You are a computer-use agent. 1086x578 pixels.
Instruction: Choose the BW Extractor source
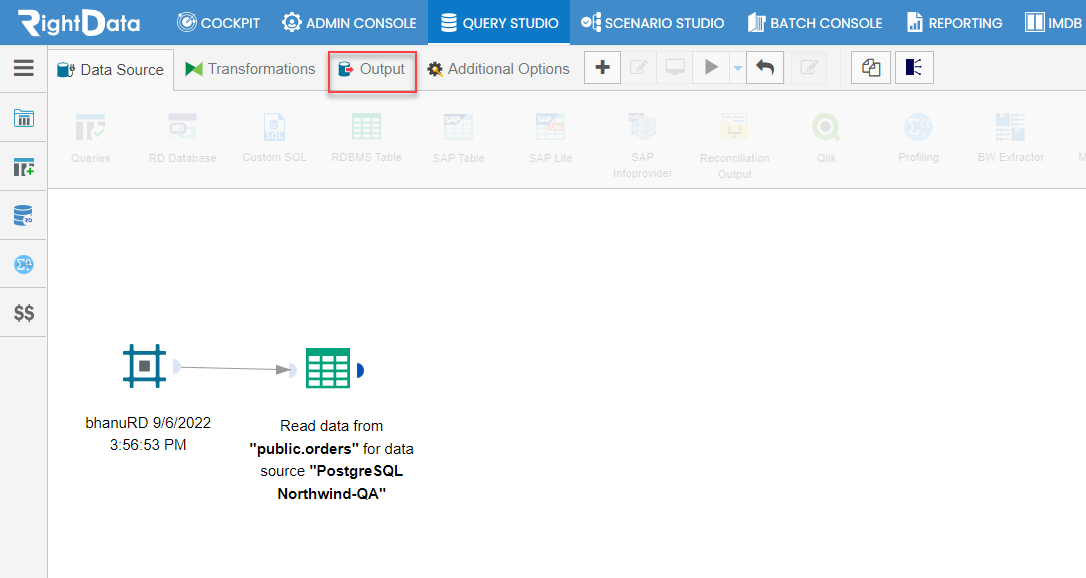tap(1011, 138)
